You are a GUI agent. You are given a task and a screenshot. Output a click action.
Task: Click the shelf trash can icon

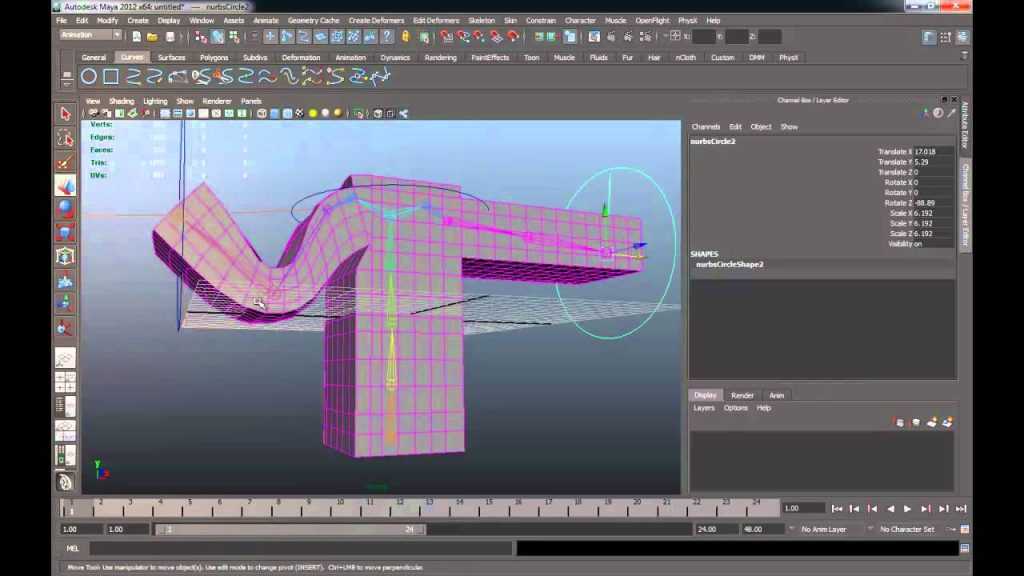click(x=964, y=57)
